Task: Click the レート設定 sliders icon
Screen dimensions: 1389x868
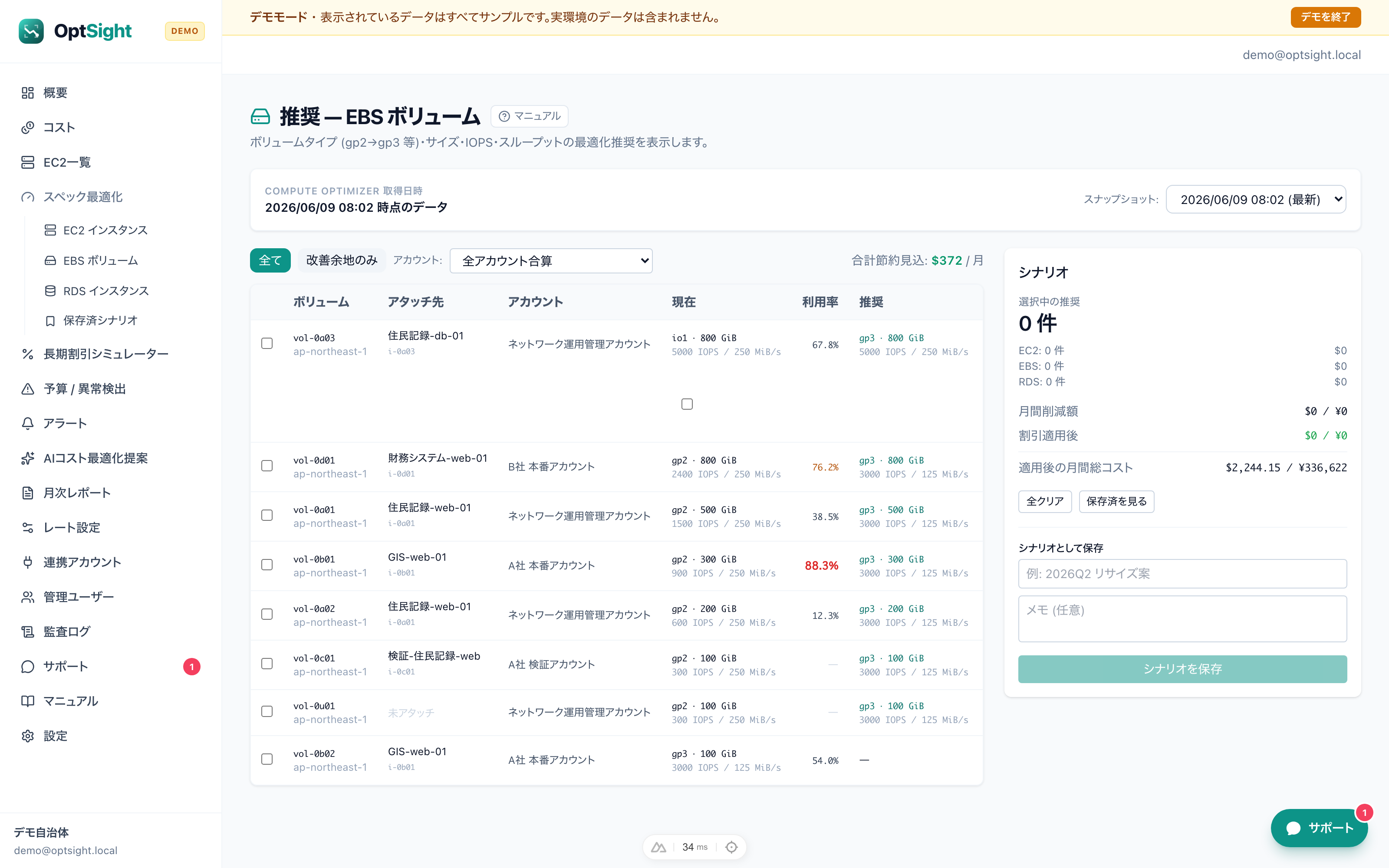Action: tap(27, 528)
